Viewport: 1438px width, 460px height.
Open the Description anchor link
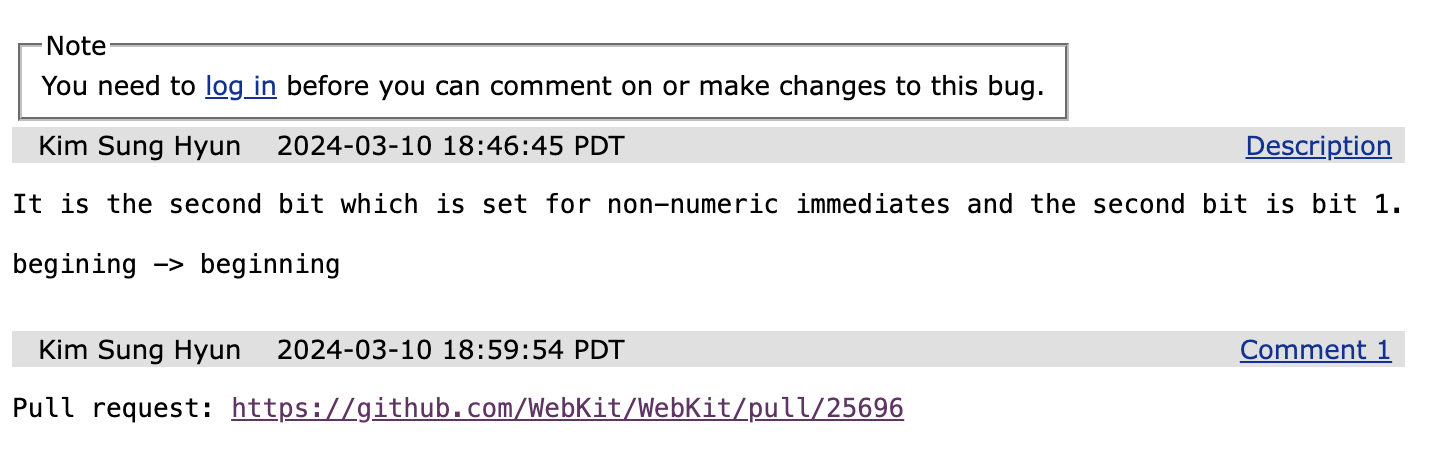[1318, 146]
